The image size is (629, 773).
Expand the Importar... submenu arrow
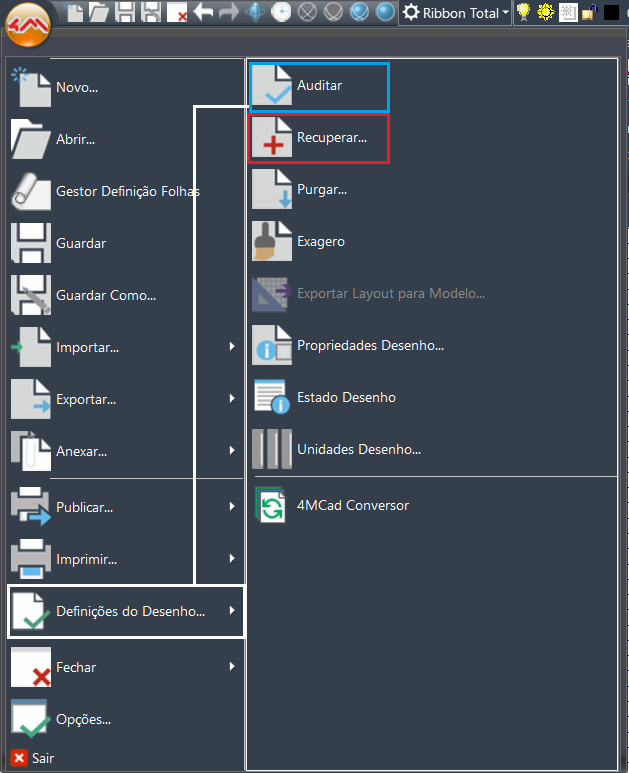[232, 347]
